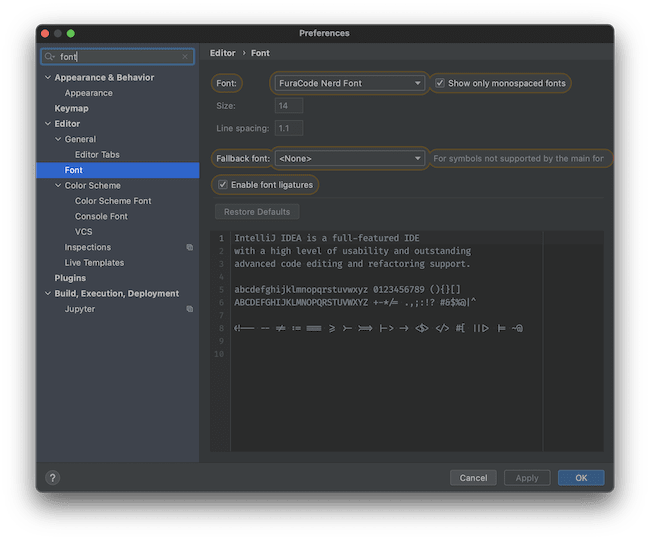The image size is (650, 540).
Task: Select the Jupyter settings item
Action: coord(80,309)
